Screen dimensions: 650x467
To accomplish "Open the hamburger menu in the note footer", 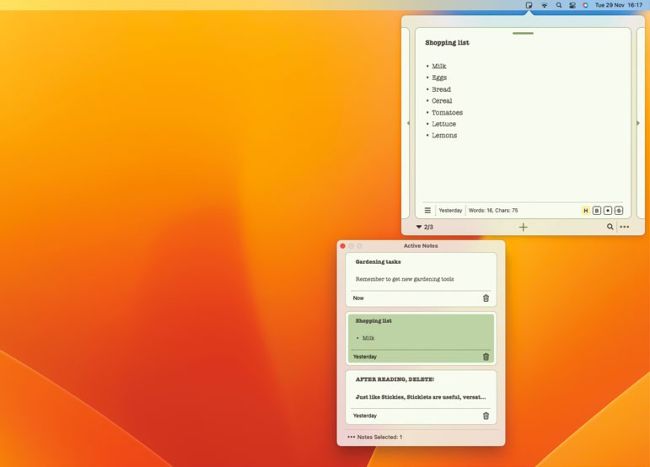I will coord(428,210).
